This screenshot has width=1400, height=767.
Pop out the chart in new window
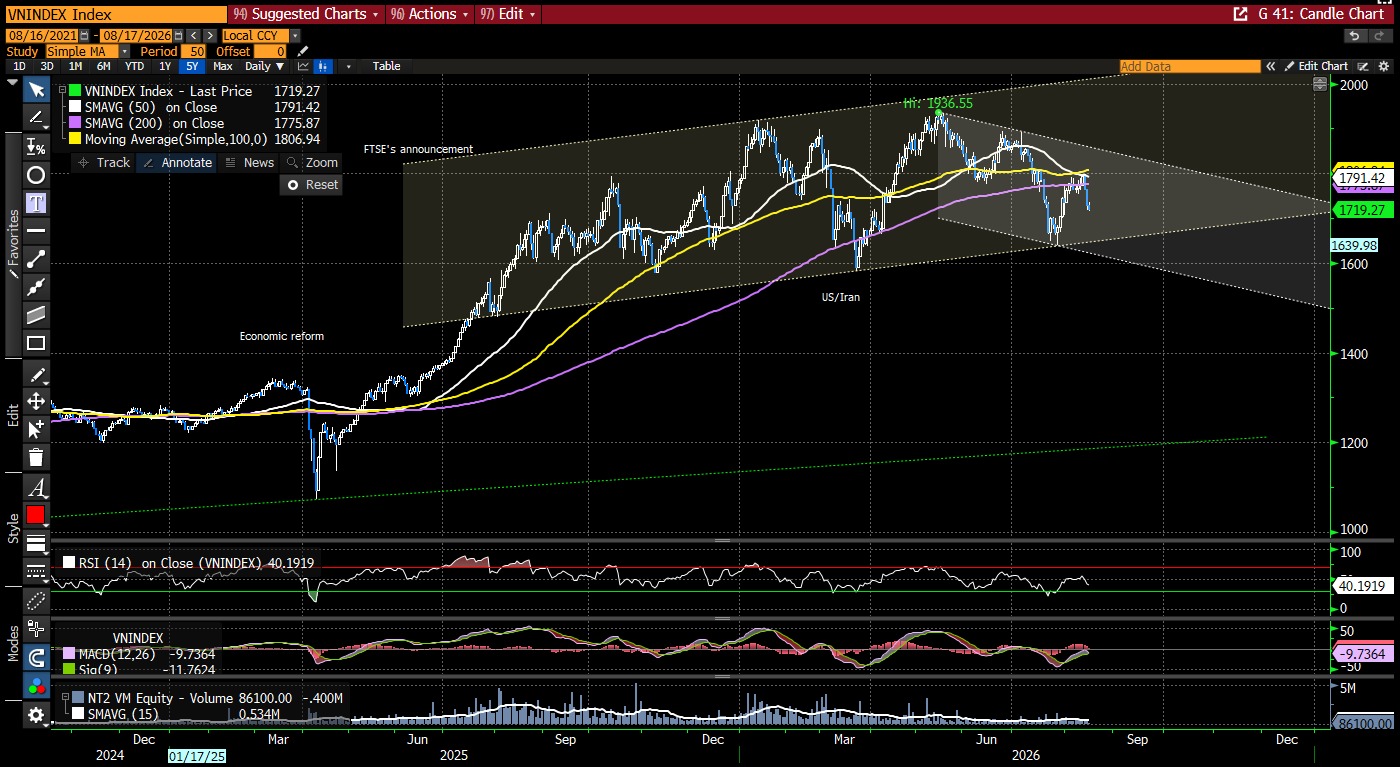(1241, 14)
